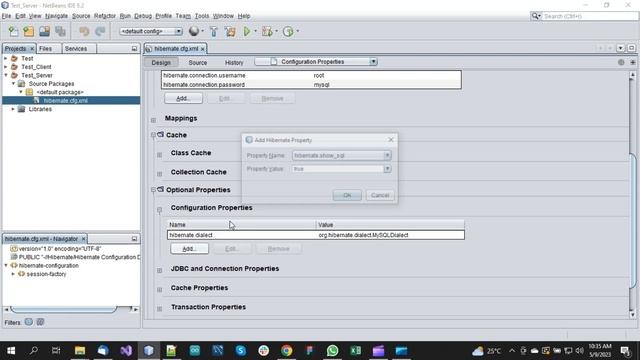Expand the Libraries node

(x=13, y=109)
